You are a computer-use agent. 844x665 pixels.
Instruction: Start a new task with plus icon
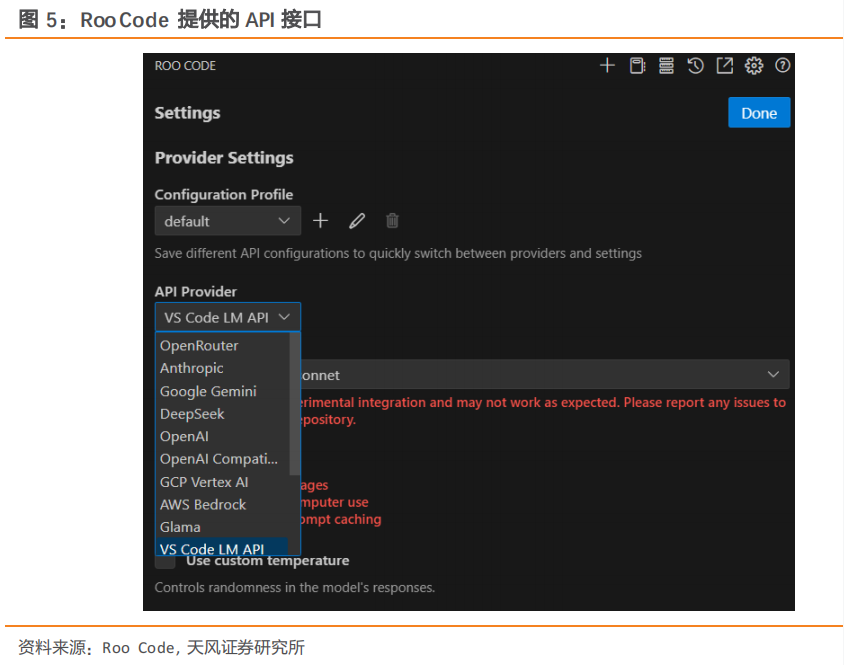click(x=607, y=66)
